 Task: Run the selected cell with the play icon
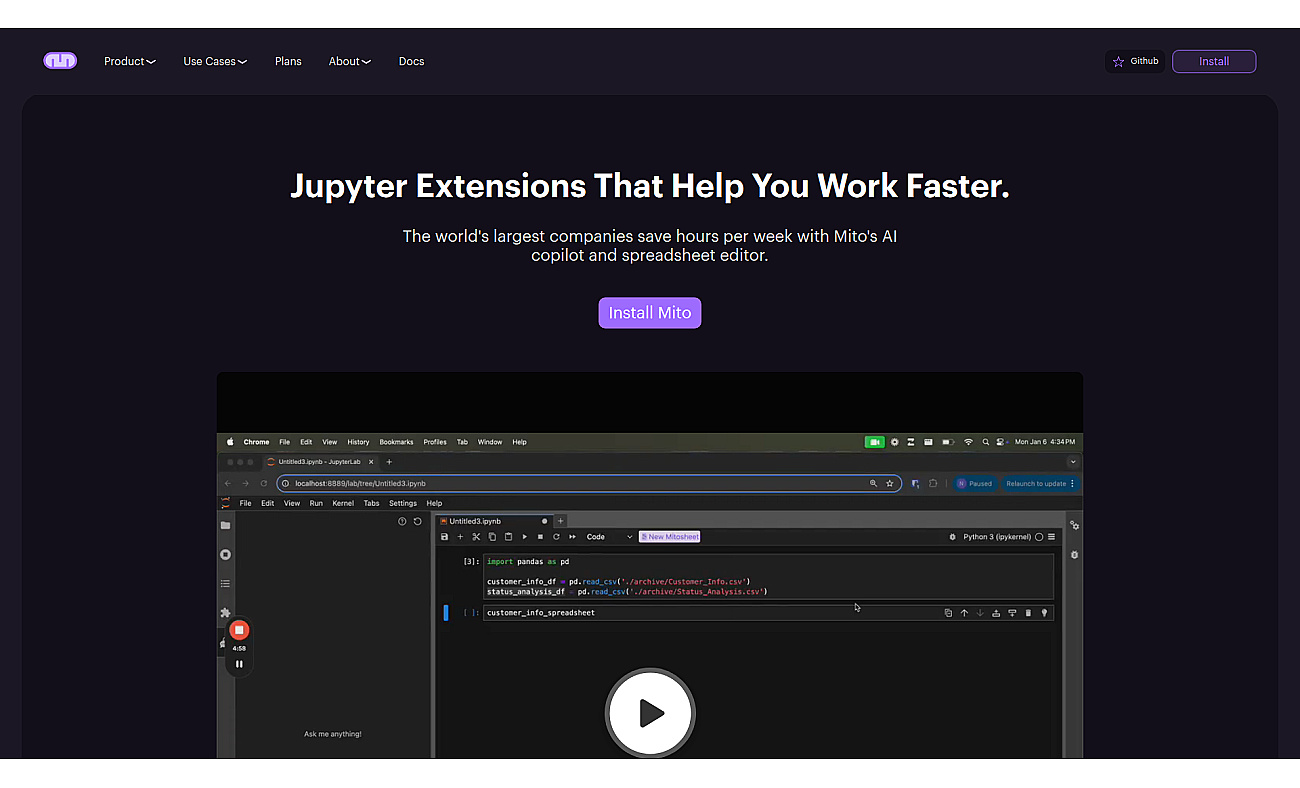click(x=524, y=537)
